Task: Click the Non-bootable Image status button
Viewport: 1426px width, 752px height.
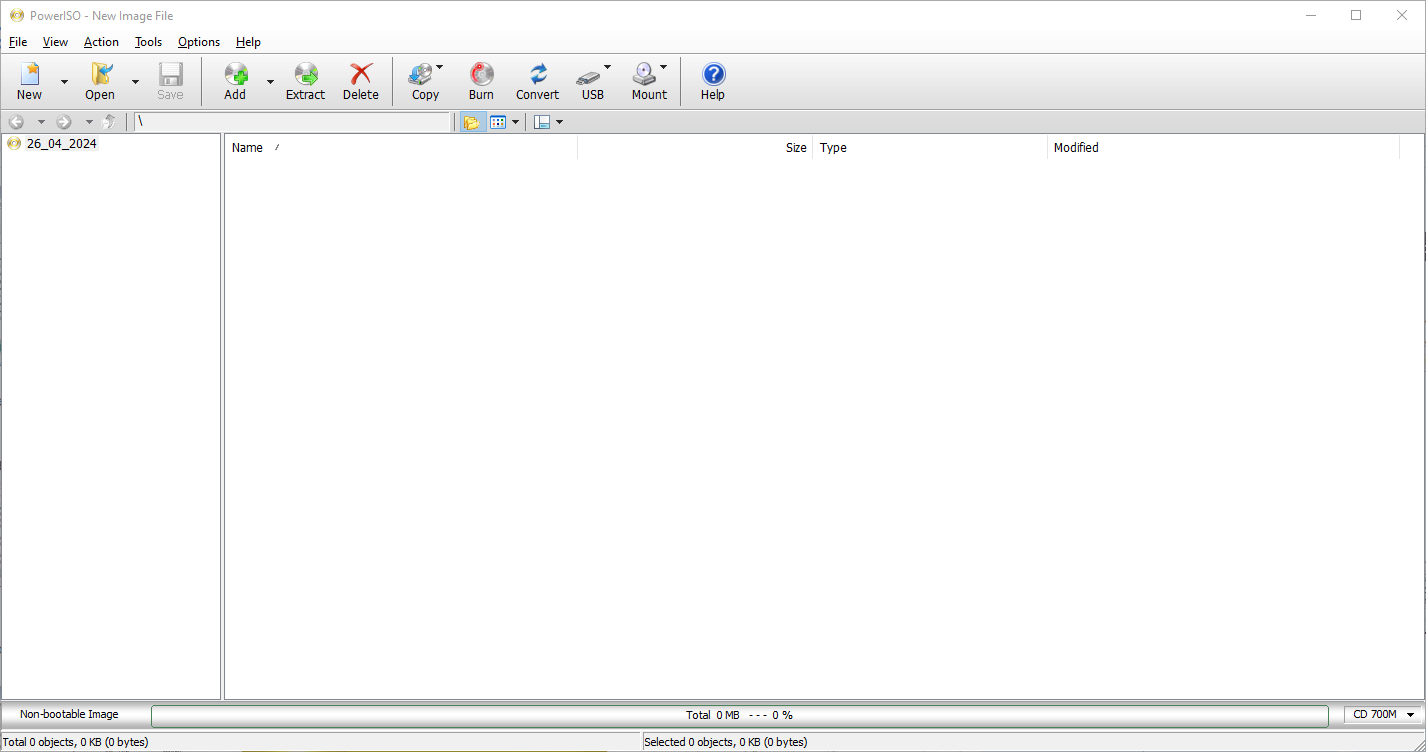Action: 69,714
